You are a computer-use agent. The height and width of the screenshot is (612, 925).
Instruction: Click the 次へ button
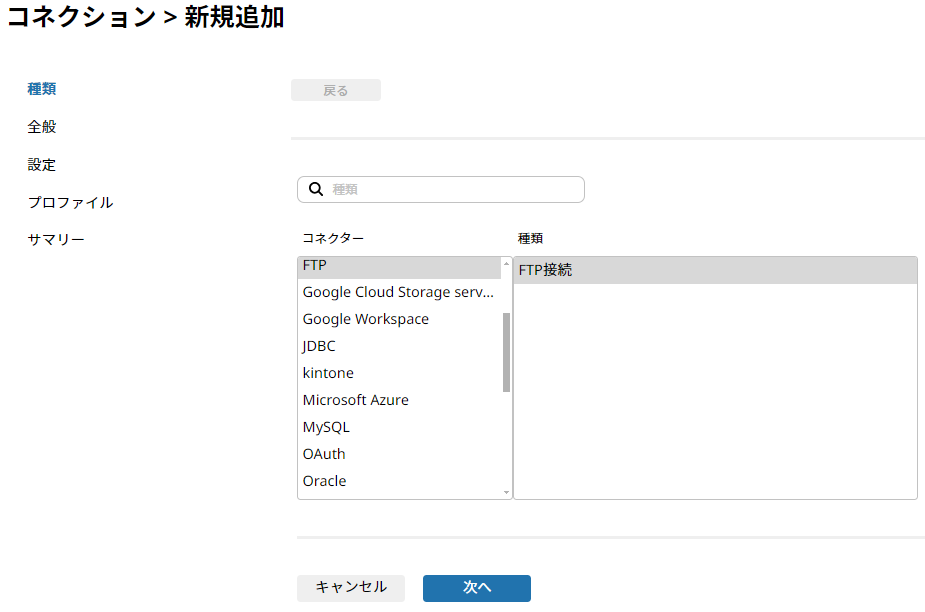coord(477,588)
